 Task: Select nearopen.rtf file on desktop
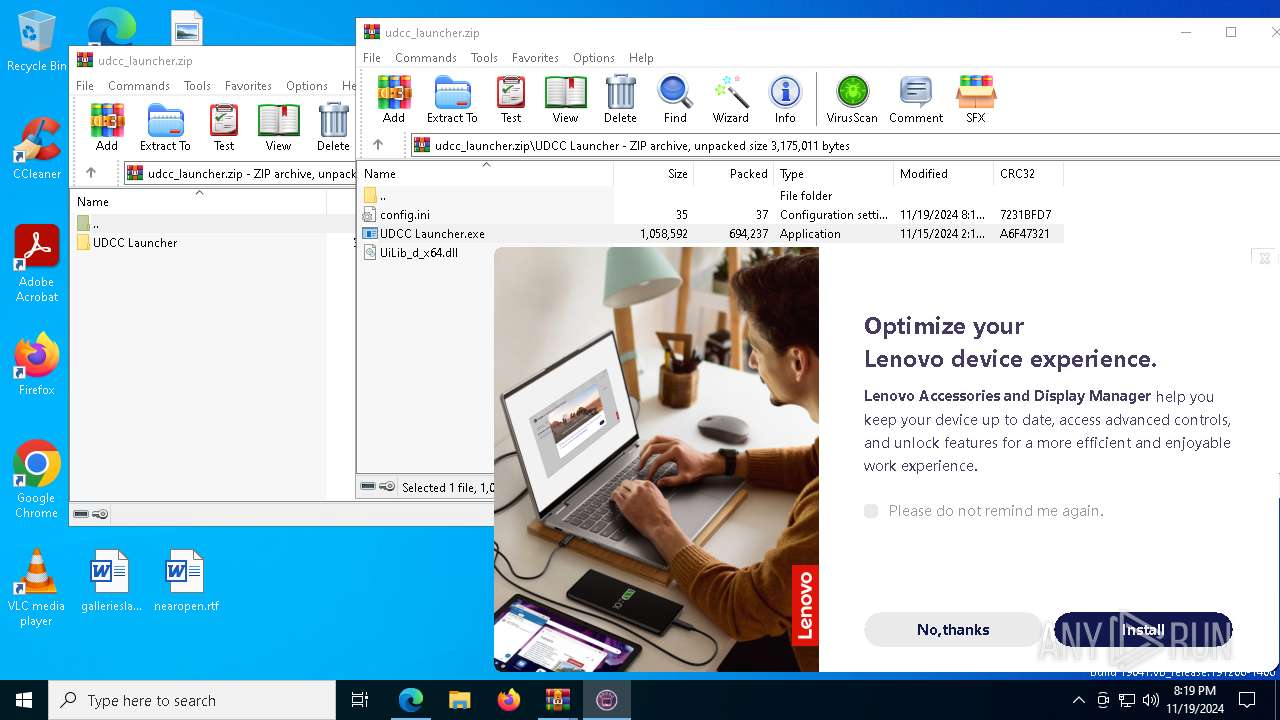coord(186,580)
